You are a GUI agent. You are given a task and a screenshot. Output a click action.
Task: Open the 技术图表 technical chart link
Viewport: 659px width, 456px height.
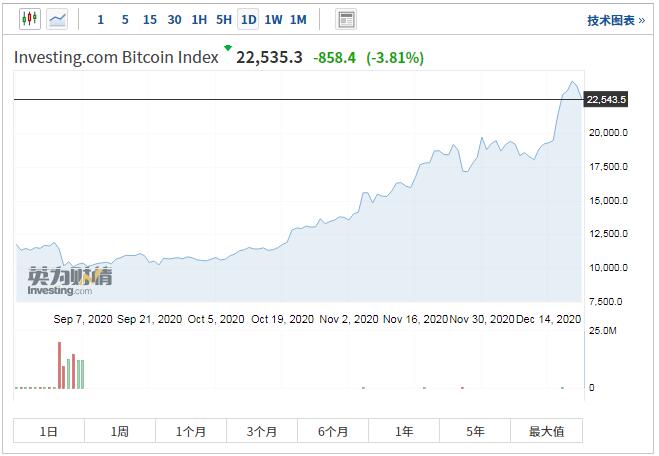(x=615, y=20)
